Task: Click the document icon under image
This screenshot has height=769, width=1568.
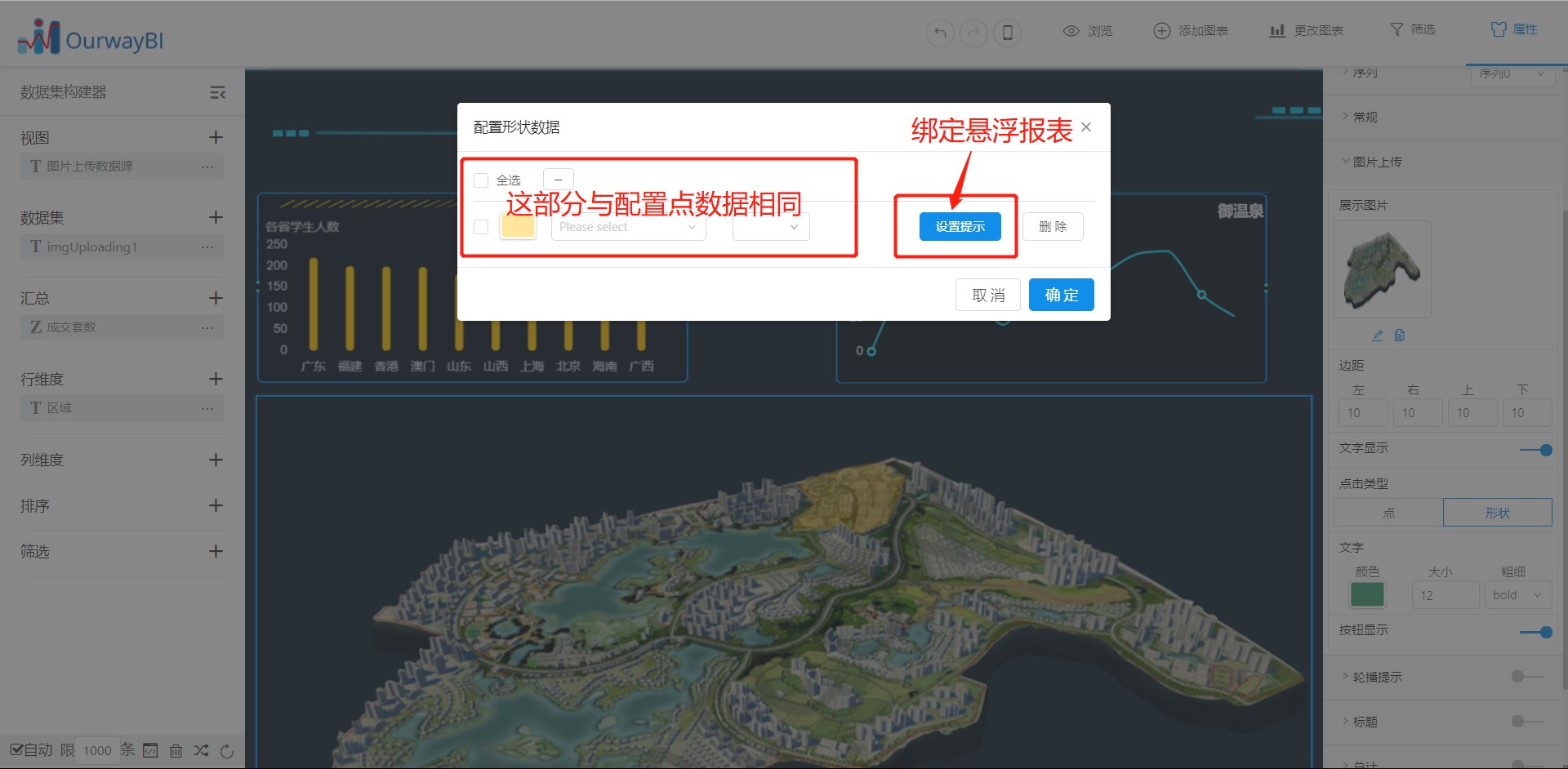Action: click(1400, 335)
